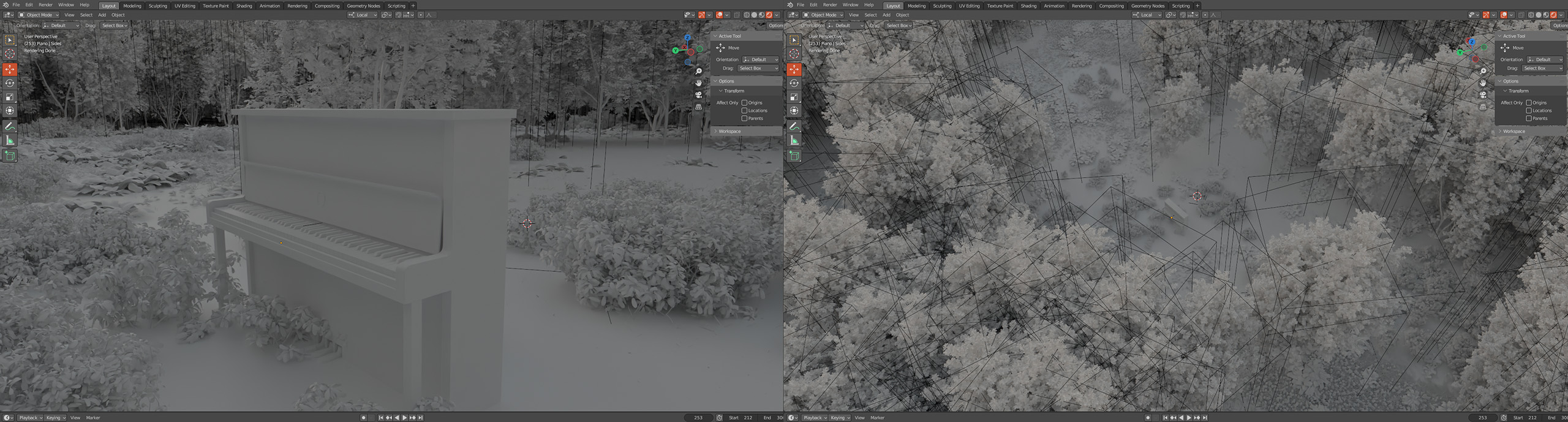Activate the Measure tool in left window

(x=10, y=140)
